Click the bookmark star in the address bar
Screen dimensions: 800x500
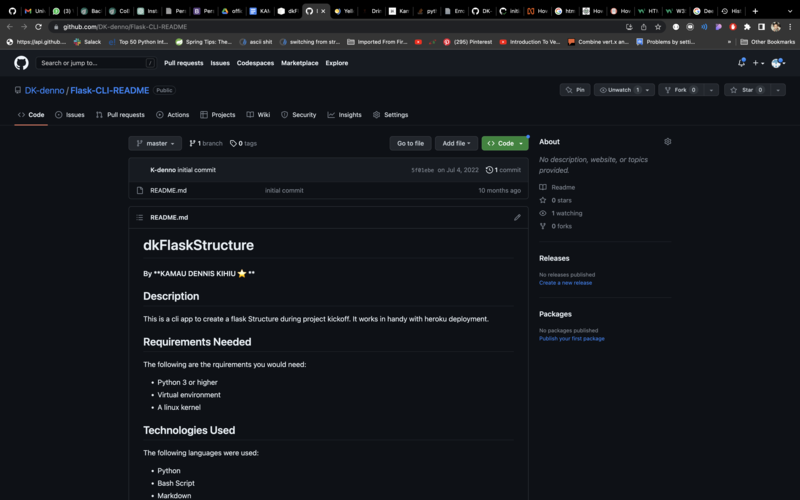(x=657, y=27)
